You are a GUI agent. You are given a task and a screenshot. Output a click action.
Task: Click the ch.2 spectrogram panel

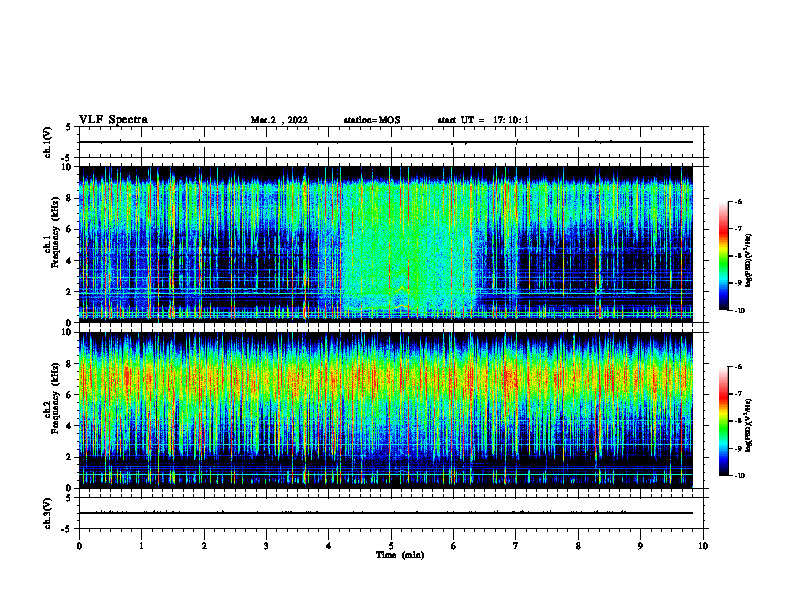coord(386,410)
